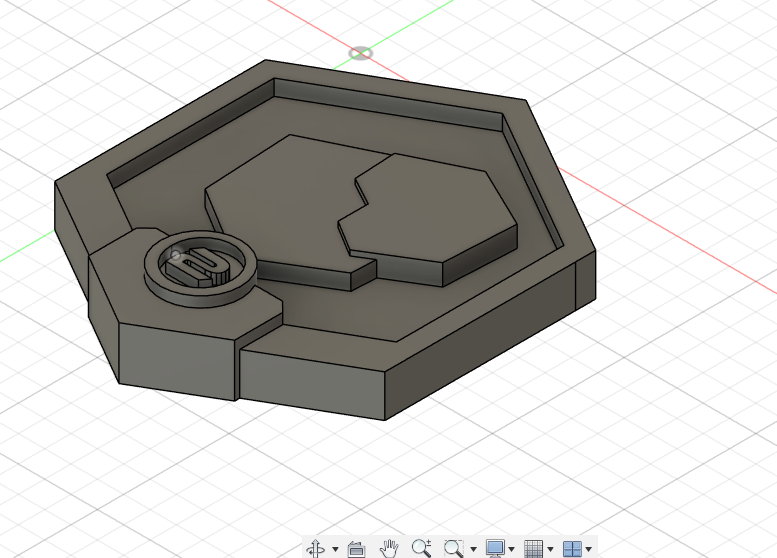This screenshot has height=558, width=777.
Task: Activate the Look At tool
Action: [356, 549]
